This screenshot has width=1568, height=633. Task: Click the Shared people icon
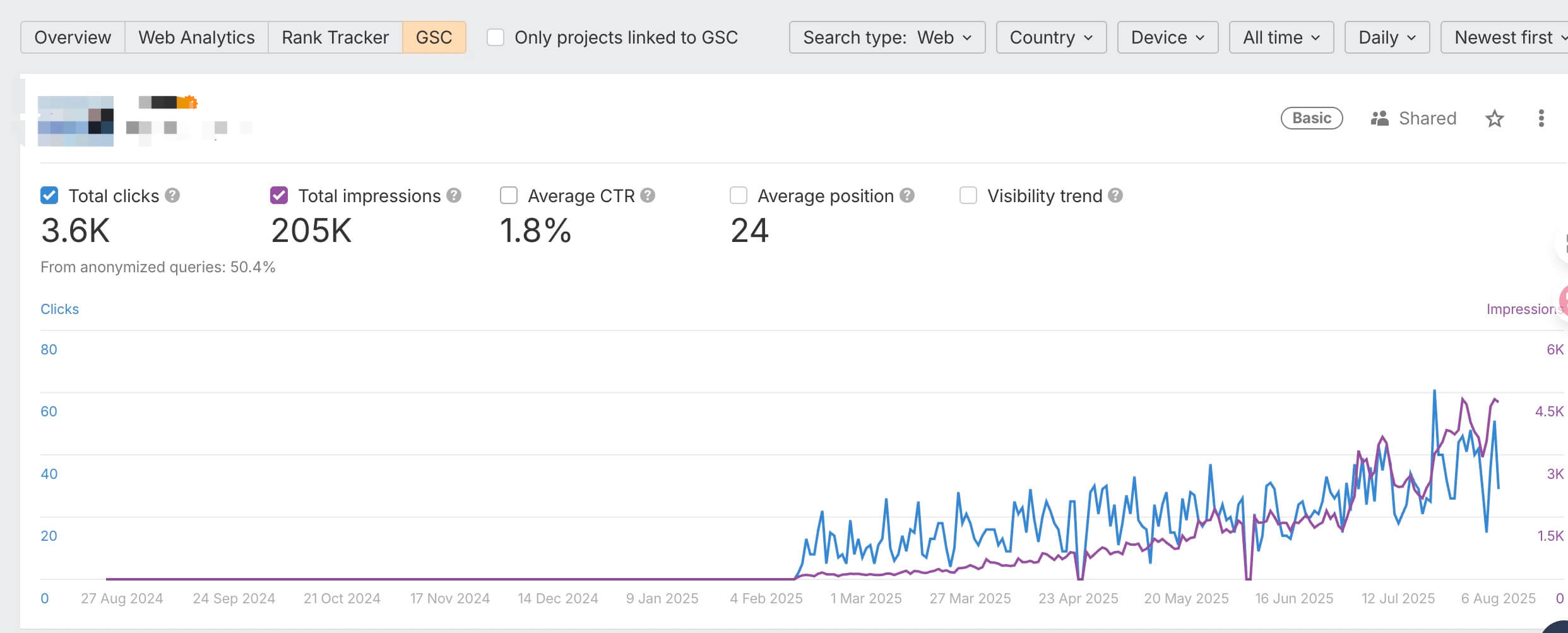[1379, 119]
